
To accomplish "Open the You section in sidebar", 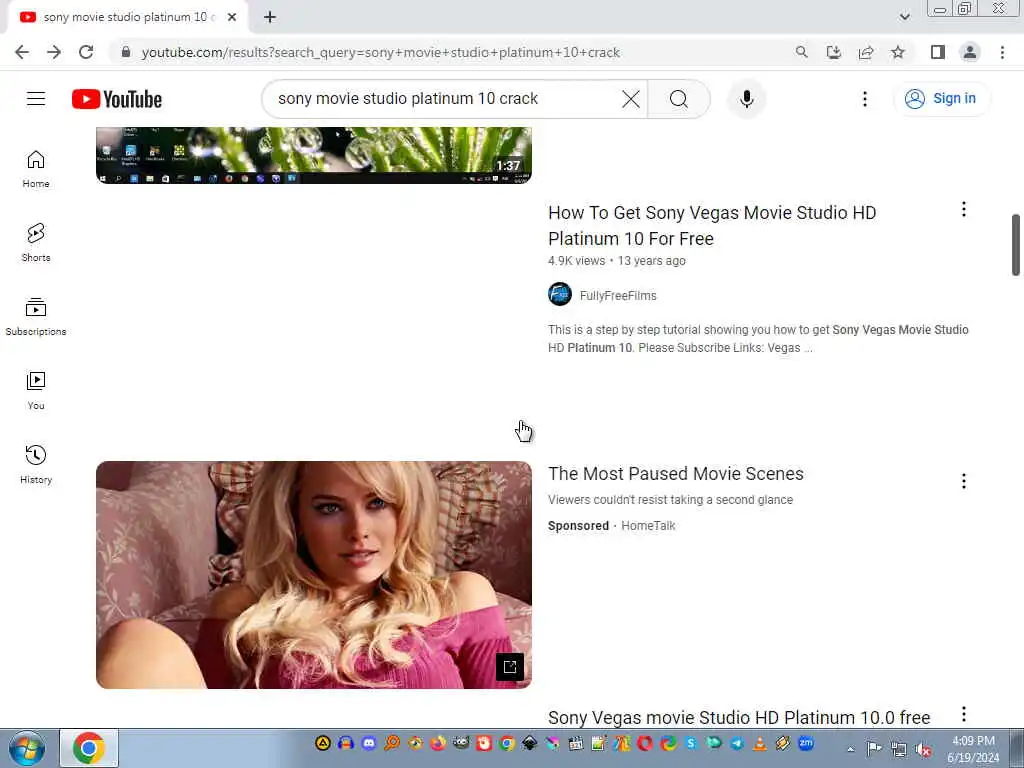I will 36,391.
